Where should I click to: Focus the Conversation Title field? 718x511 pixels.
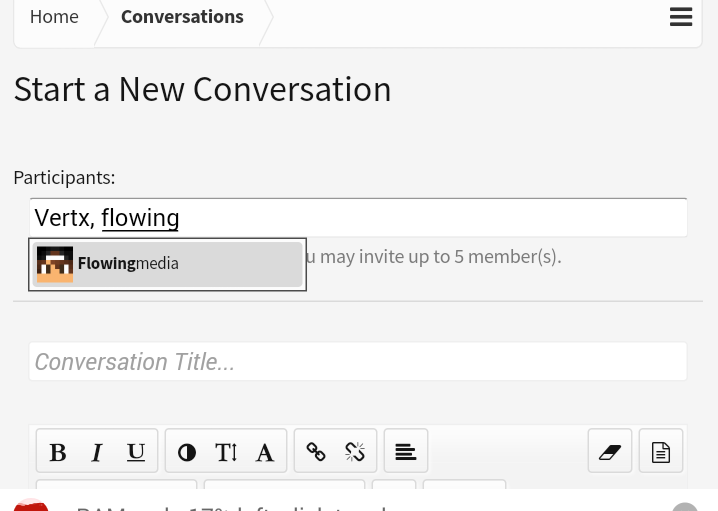[x=358, y=361]
